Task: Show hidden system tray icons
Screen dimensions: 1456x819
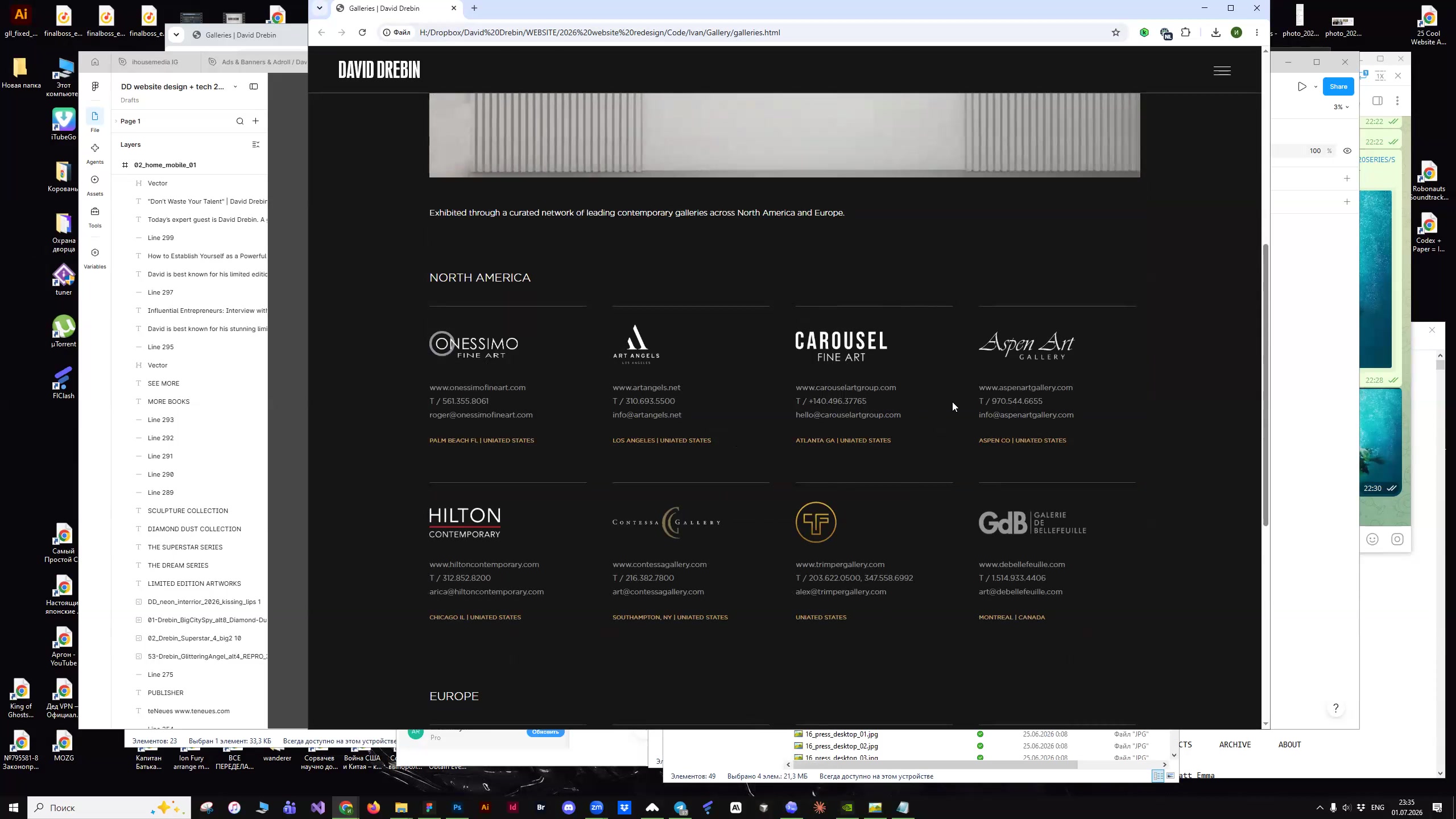Action: coord(1319,808)
